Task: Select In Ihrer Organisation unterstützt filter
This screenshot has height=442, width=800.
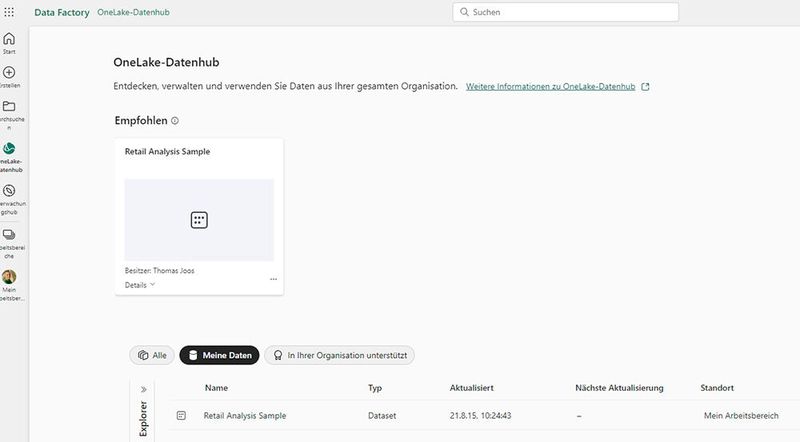Action: click(339, 355)
